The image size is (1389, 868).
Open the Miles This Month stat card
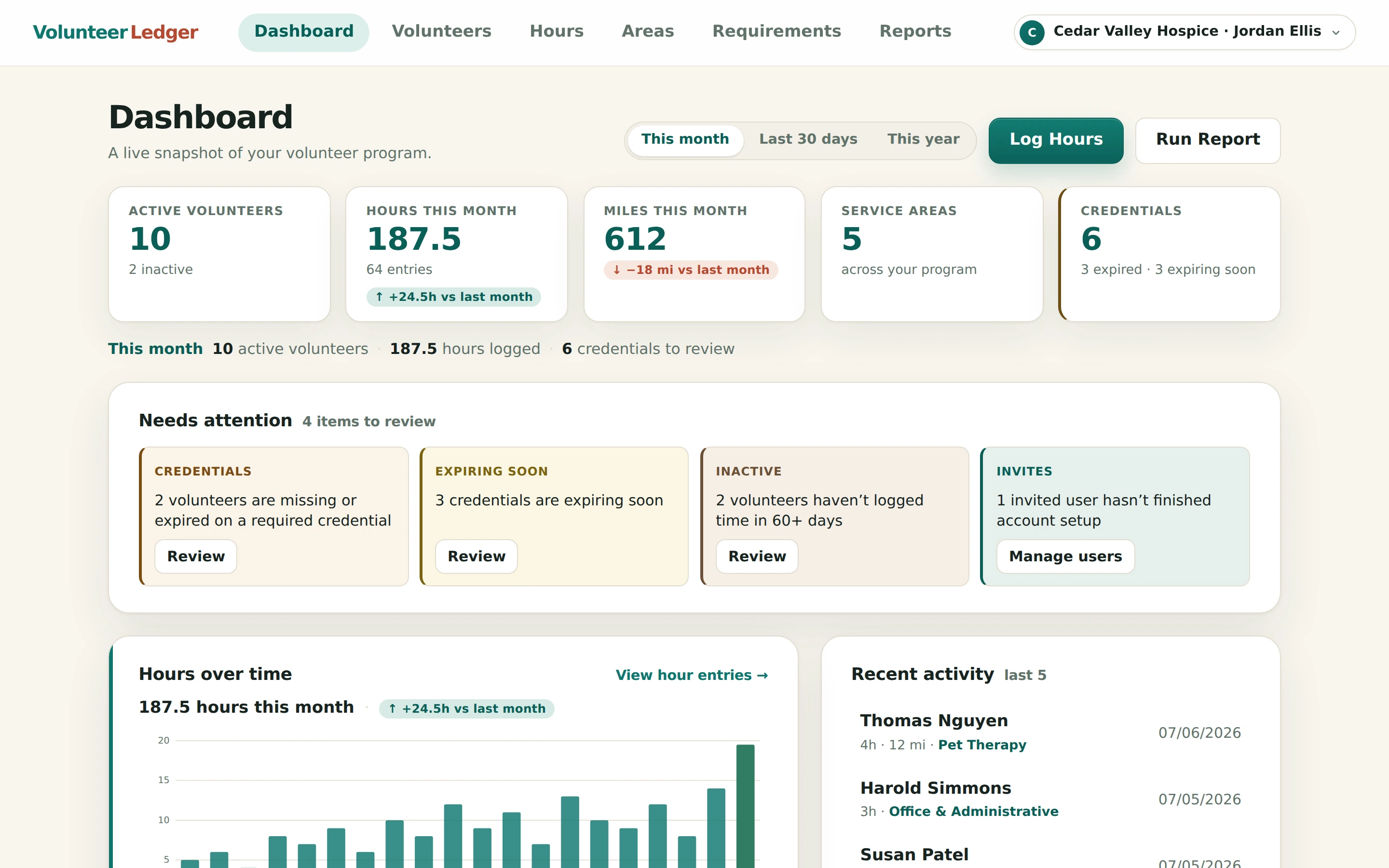694,254
